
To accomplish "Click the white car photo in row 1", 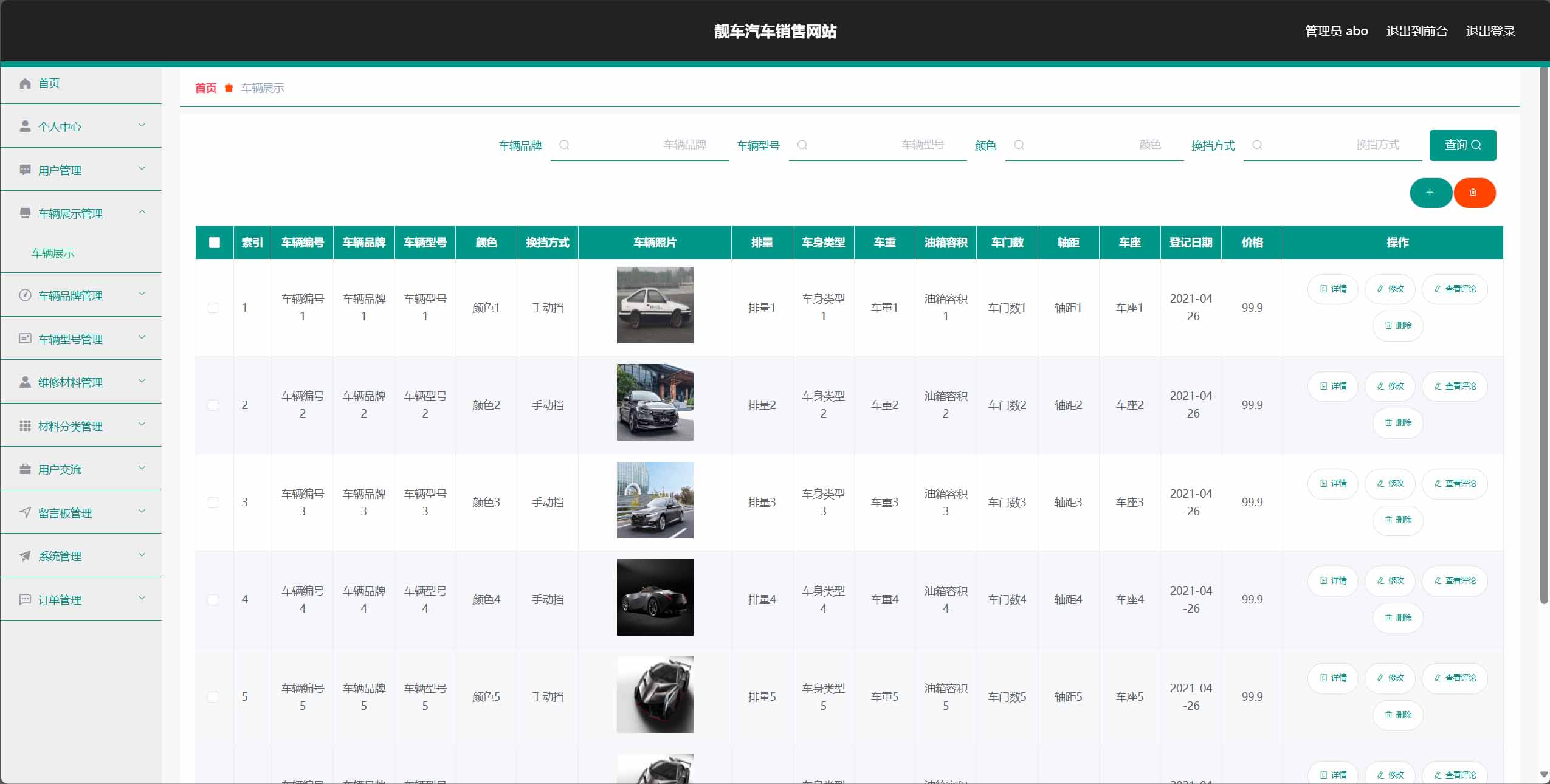I will point(655,305).
